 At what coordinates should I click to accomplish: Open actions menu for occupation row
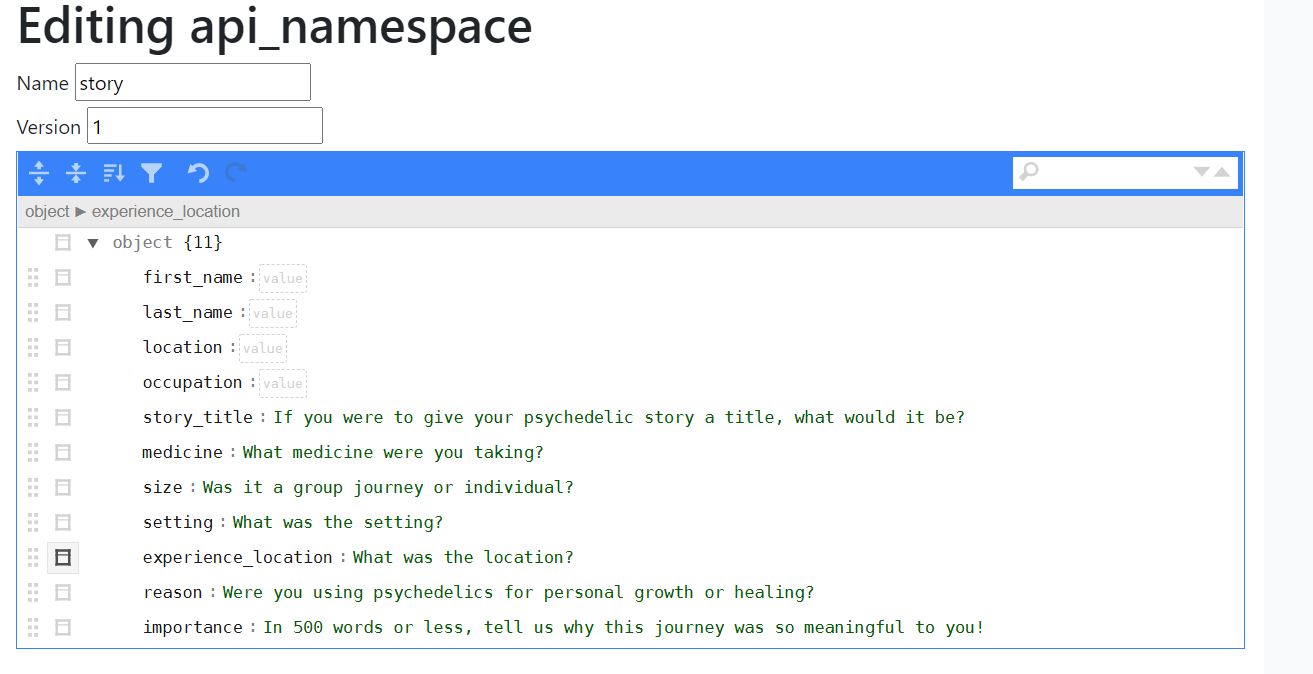pyautogui.click(x=63, y=382)
